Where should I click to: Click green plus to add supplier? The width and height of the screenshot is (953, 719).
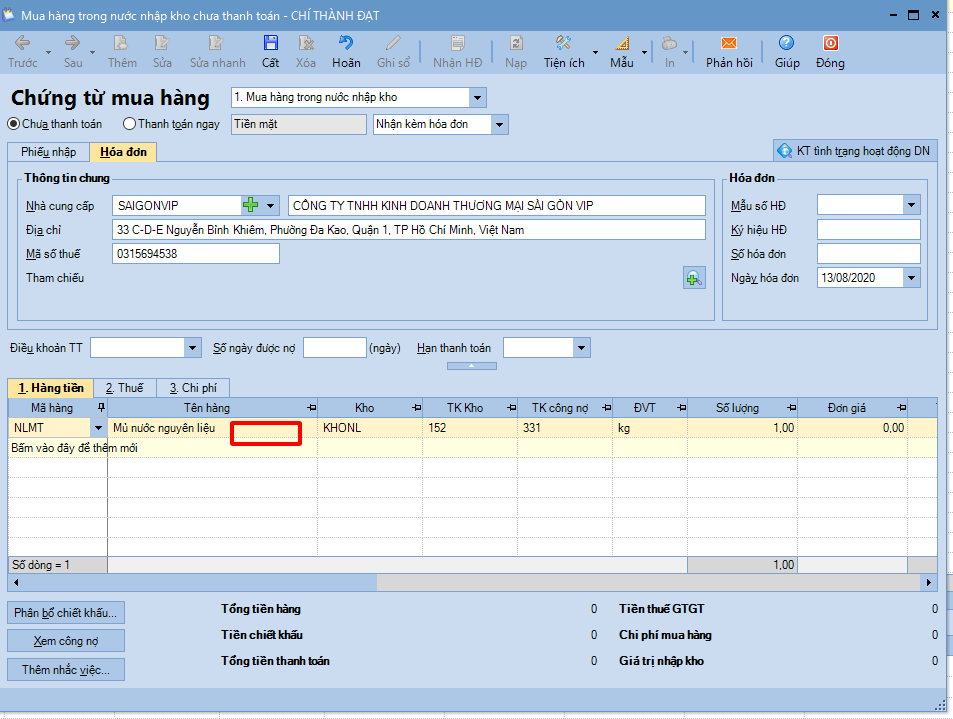pyautogui.click(x=251, y=205)
